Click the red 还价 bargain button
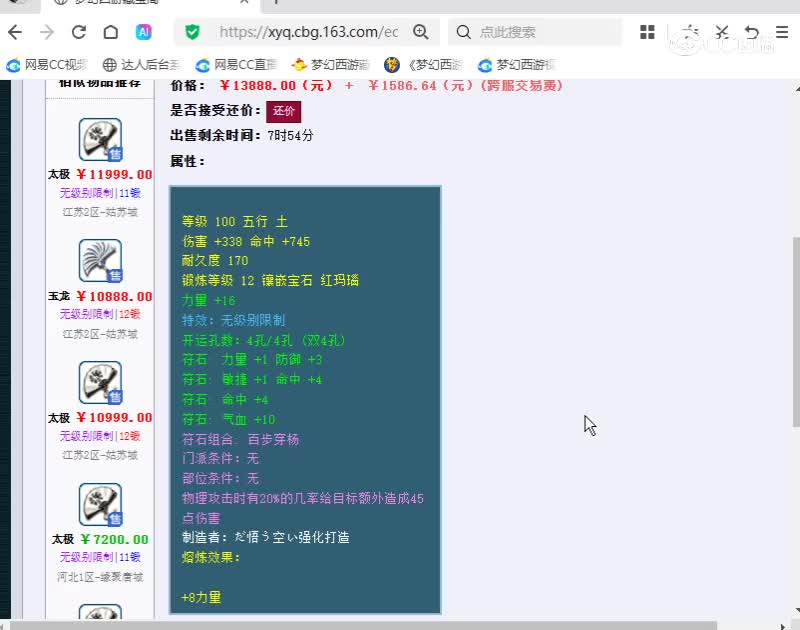 (x=284, y=111)
